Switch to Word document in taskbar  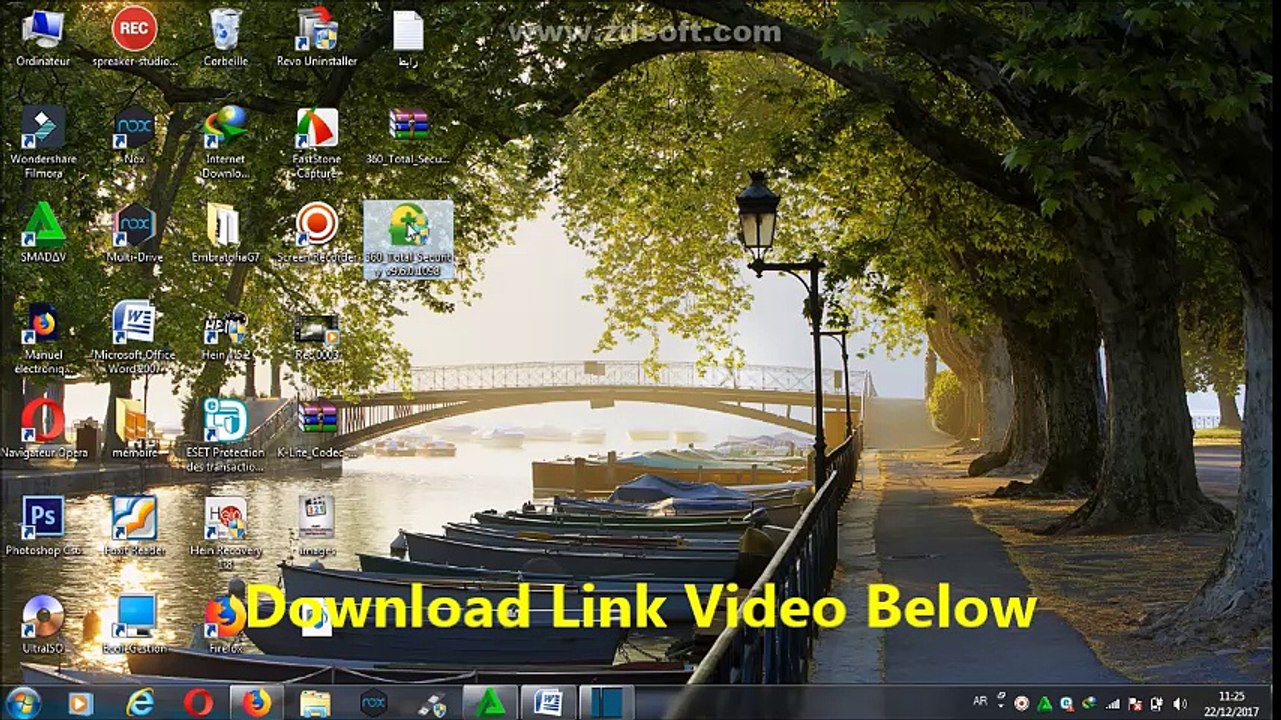pos(548,703)
